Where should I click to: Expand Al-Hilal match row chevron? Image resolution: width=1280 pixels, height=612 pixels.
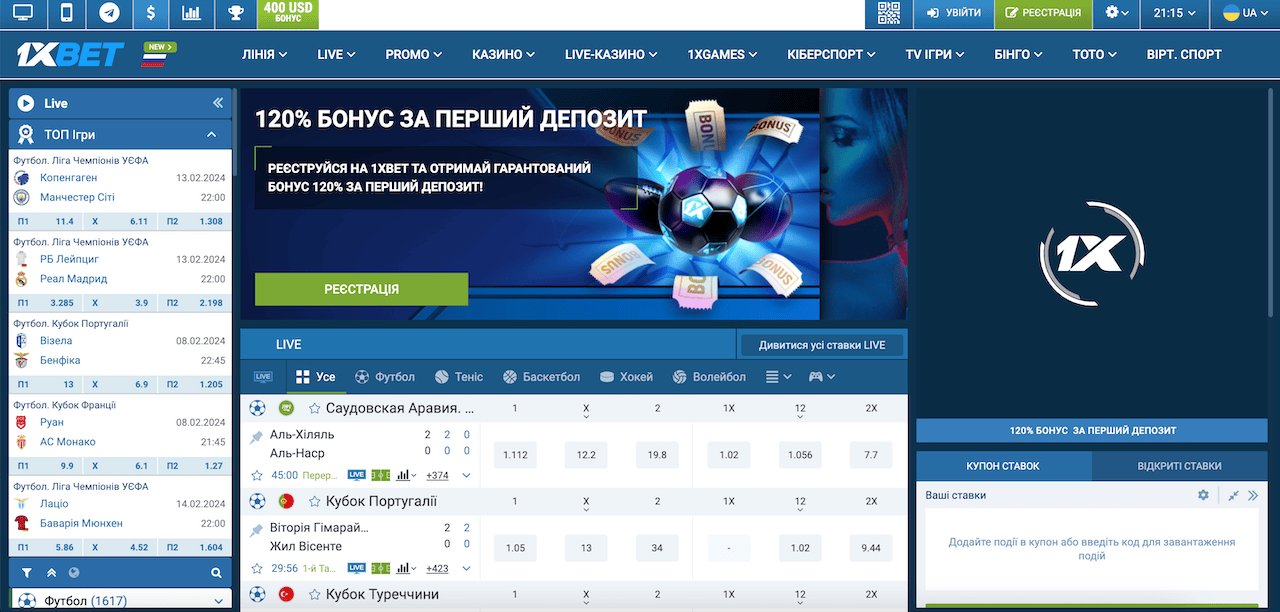[x=466, y=475]
